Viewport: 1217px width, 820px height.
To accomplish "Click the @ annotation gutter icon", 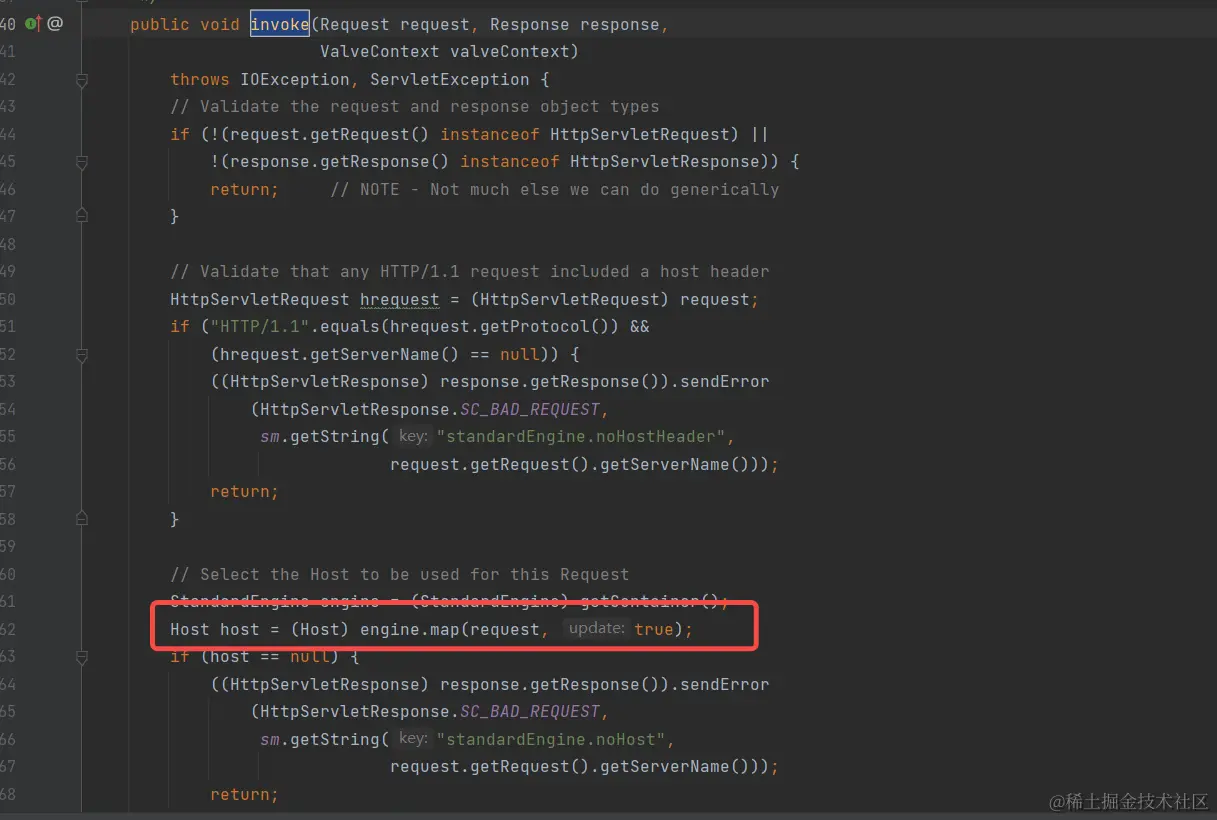I will 55,23.
